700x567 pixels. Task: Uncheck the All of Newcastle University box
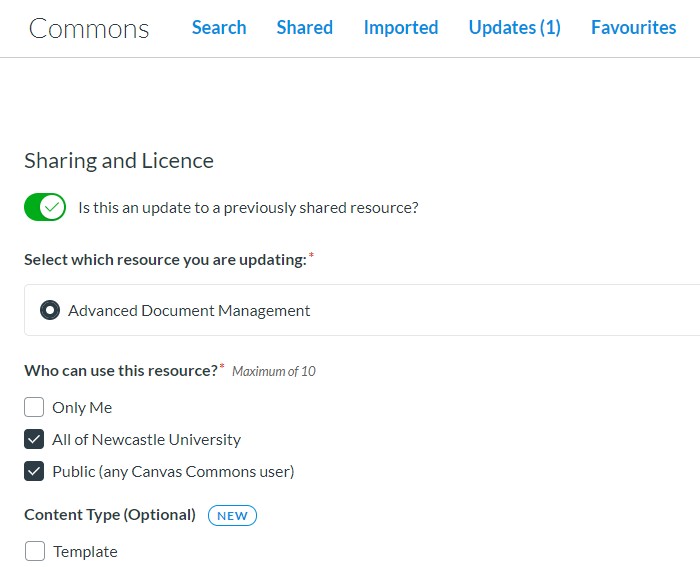(x=34, y=439)
